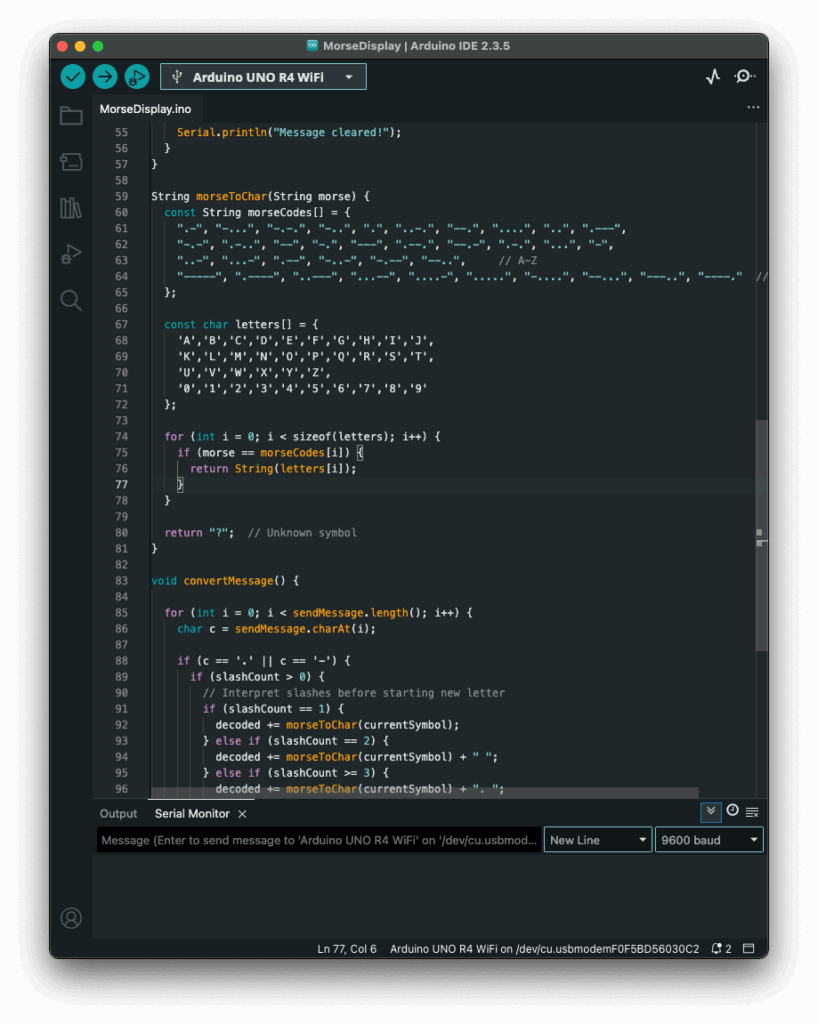Click 'return String(letters[i]);' on line 76
Image resolution: width=818 pixels, height=1024 pixels.
pyautogui.click(x=273, y=469)
